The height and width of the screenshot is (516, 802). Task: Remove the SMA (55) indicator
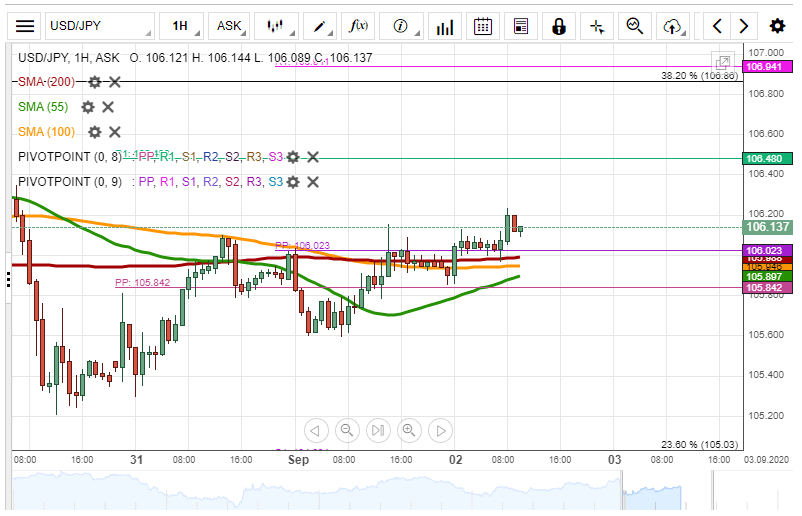pyautogui.click(x=107, y=107)
